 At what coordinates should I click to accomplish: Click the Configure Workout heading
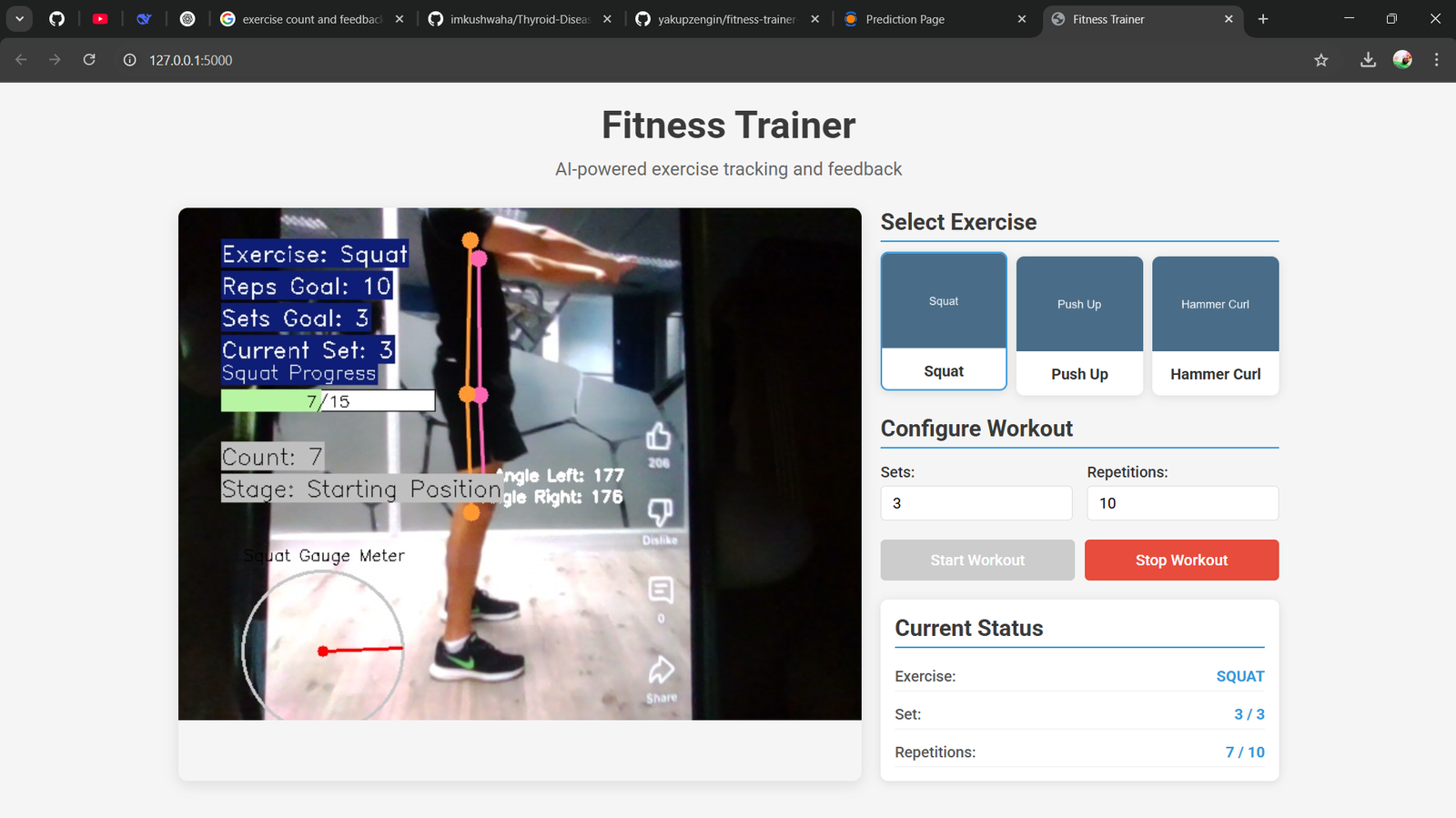tap(976, 429)
